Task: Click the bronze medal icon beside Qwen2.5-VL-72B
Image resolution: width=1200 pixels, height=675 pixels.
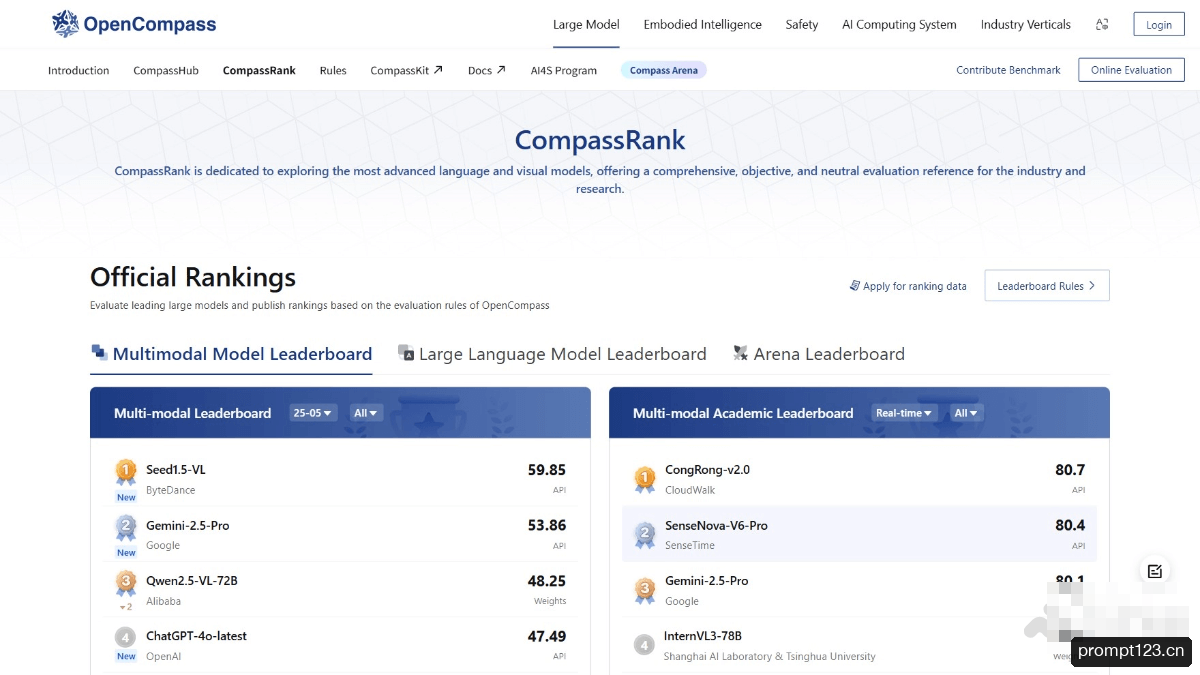Action: tap(126, 583)
